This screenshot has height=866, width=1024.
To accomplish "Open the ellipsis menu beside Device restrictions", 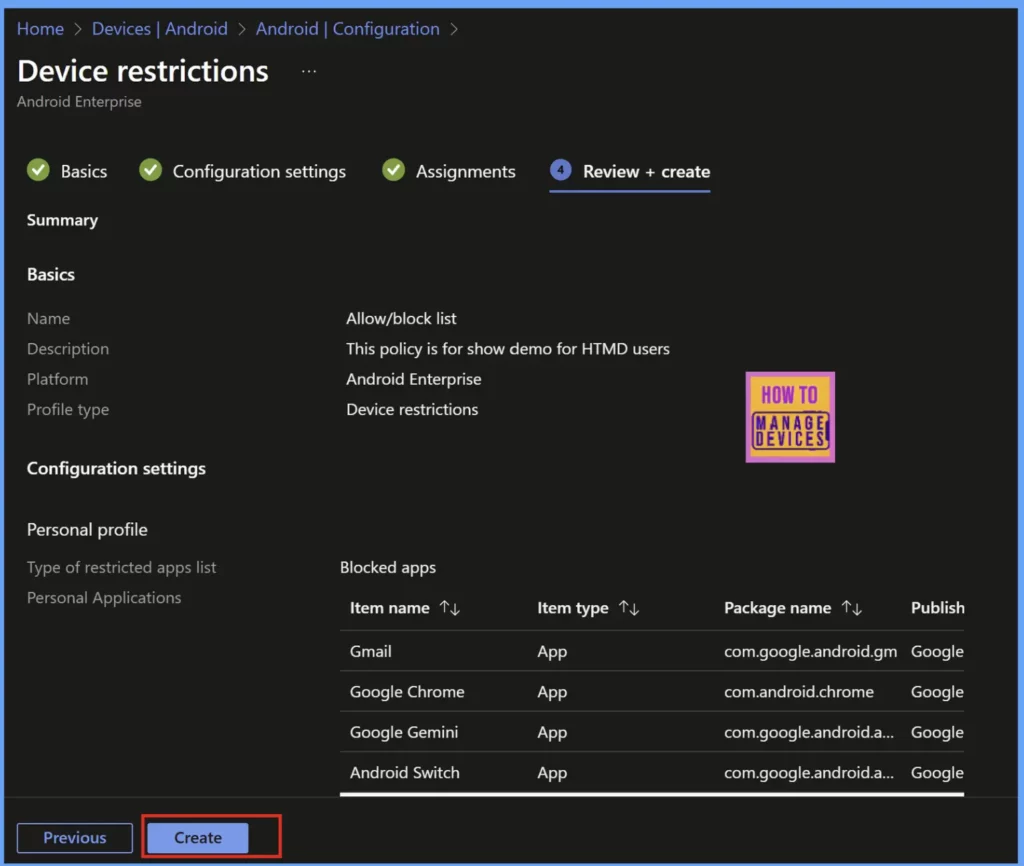I will [309, 71].
